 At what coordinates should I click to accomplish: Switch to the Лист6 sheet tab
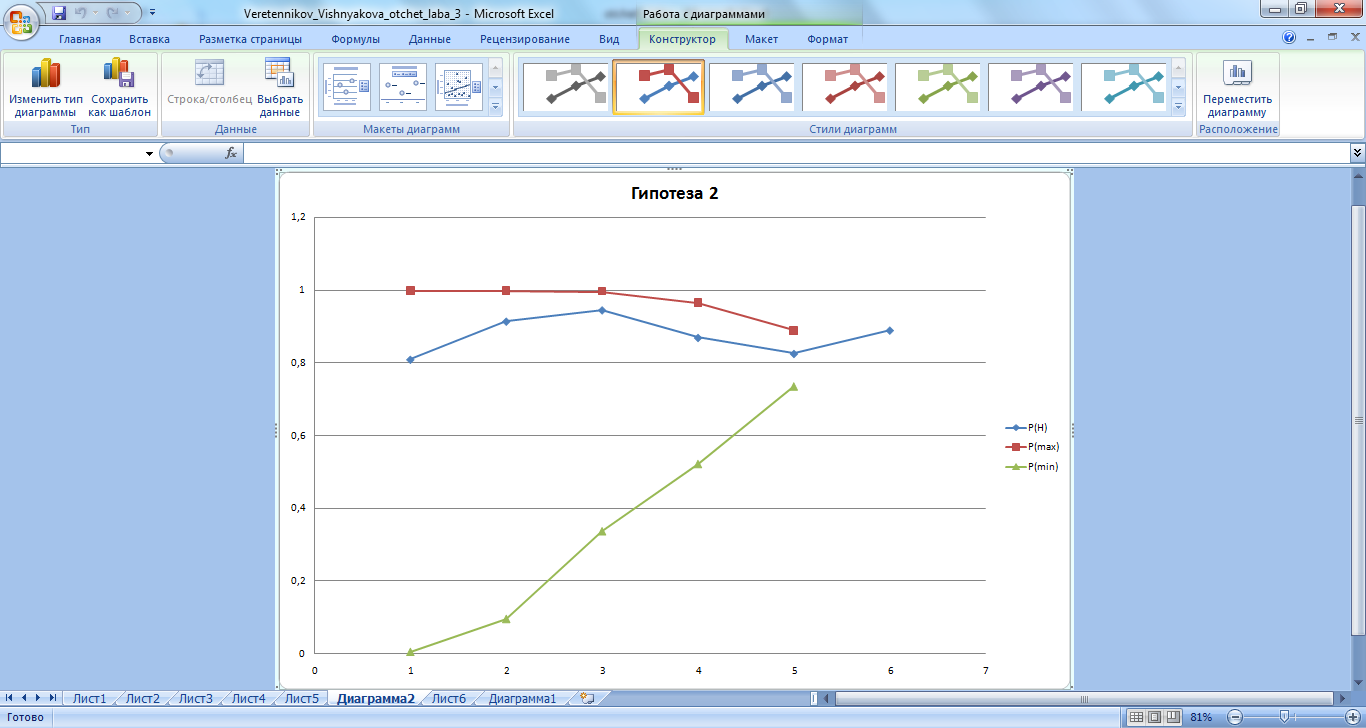(448, 699)
